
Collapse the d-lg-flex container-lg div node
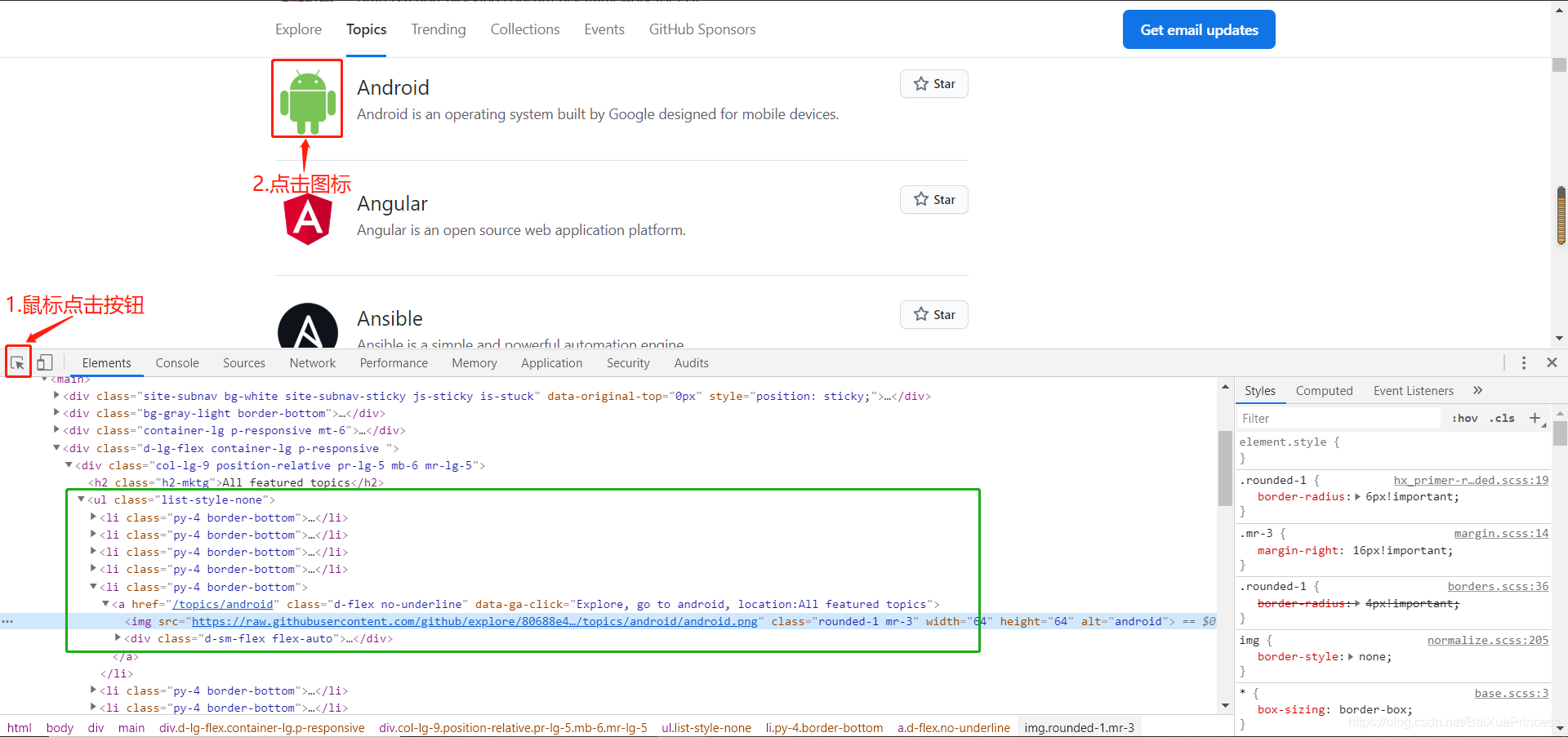pos(56,448)
